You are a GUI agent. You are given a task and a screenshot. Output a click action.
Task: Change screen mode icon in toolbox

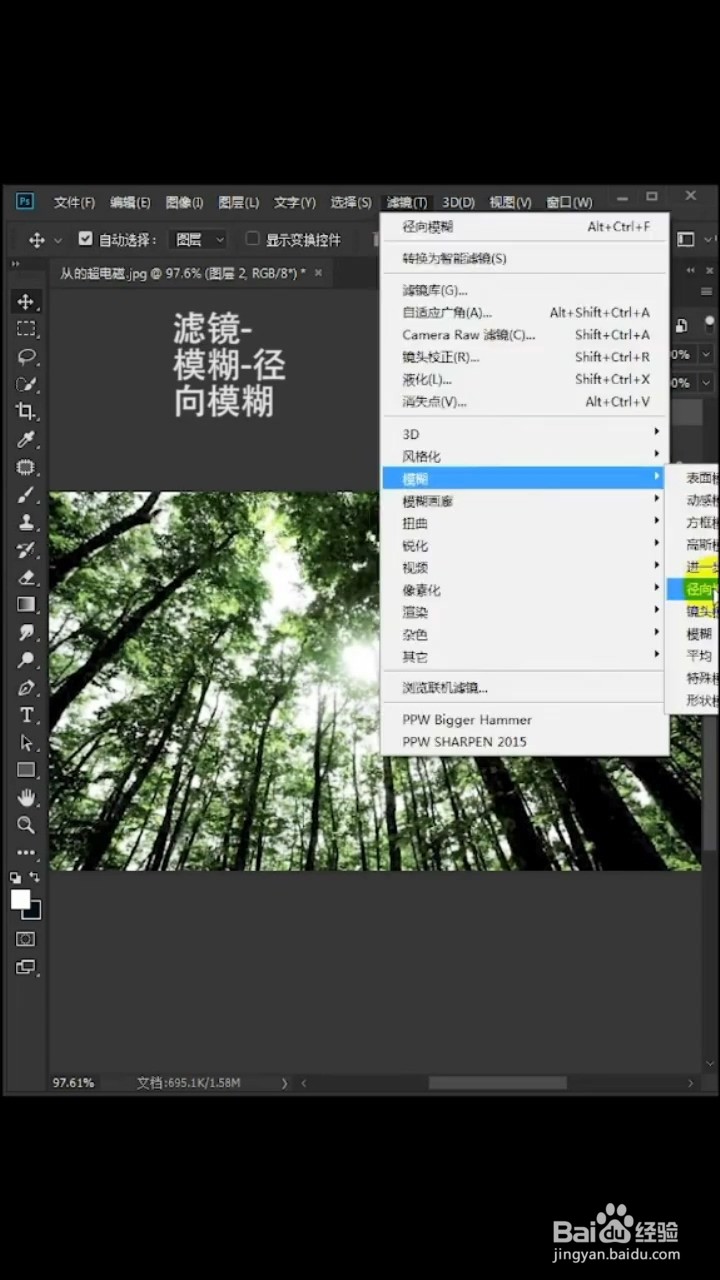tap(26, 967)
